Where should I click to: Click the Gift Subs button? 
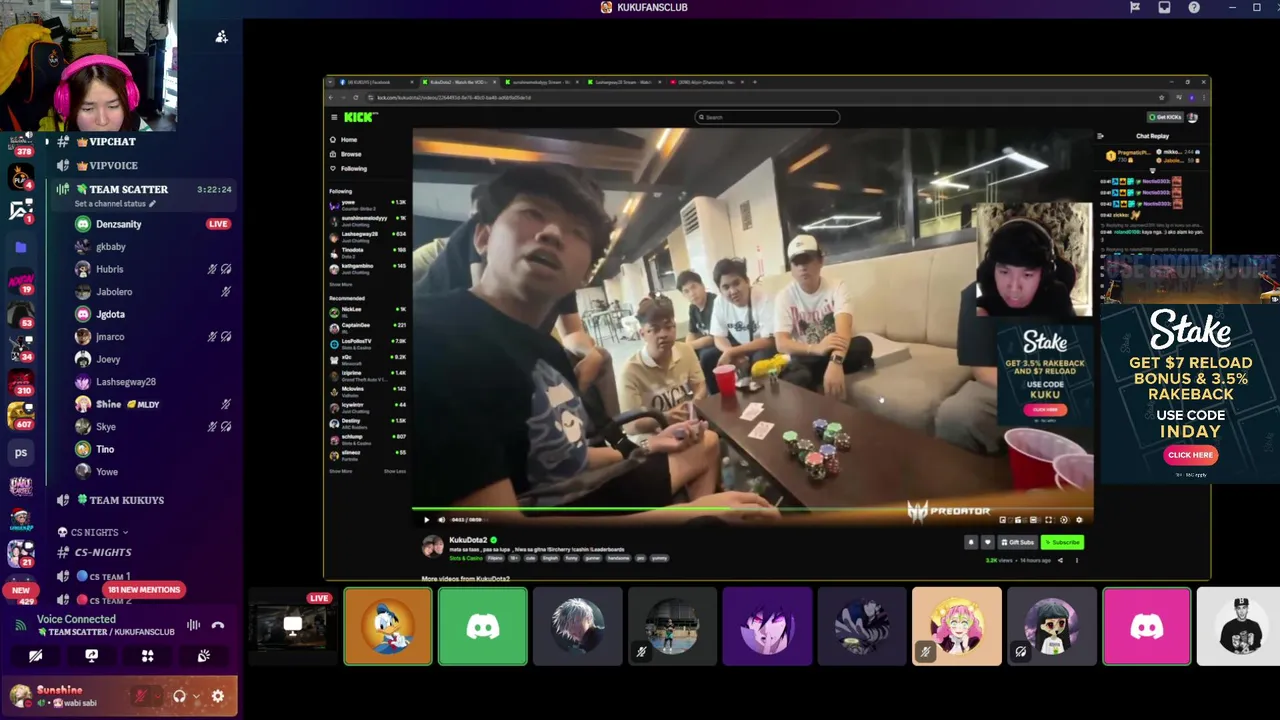click(1016, 542)
